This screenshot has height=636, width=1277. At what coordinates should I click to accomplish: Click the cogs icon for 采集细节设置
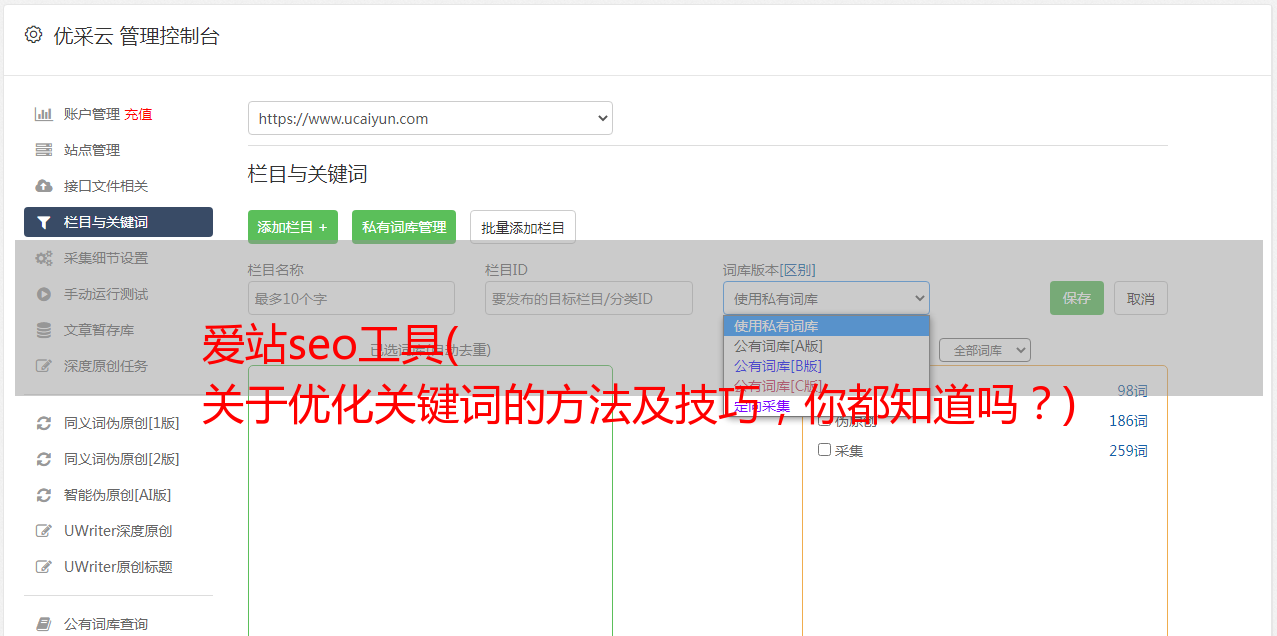tap(43, 258)
